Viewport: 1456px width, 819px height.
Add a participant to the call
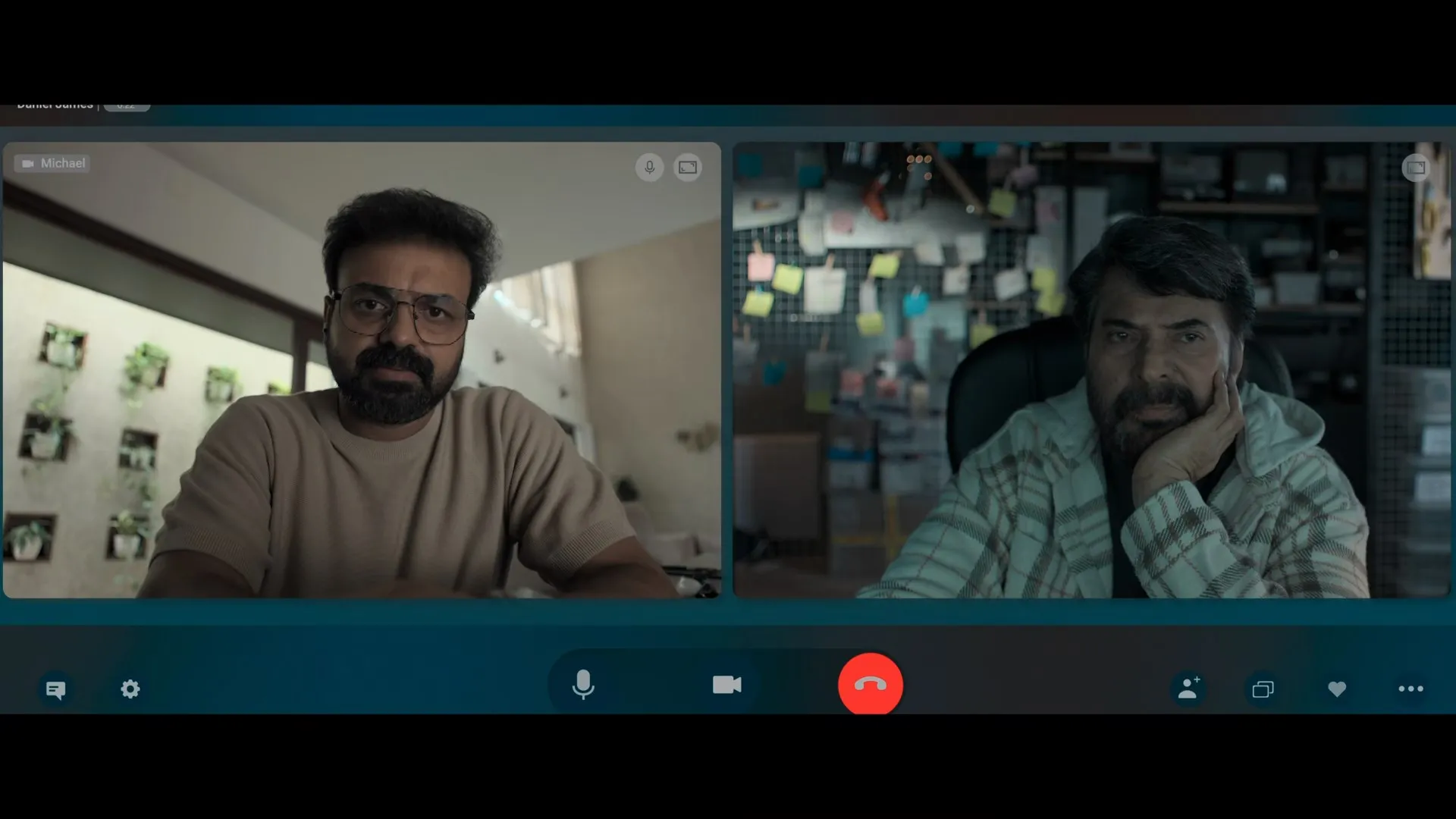click(1188, 689)
